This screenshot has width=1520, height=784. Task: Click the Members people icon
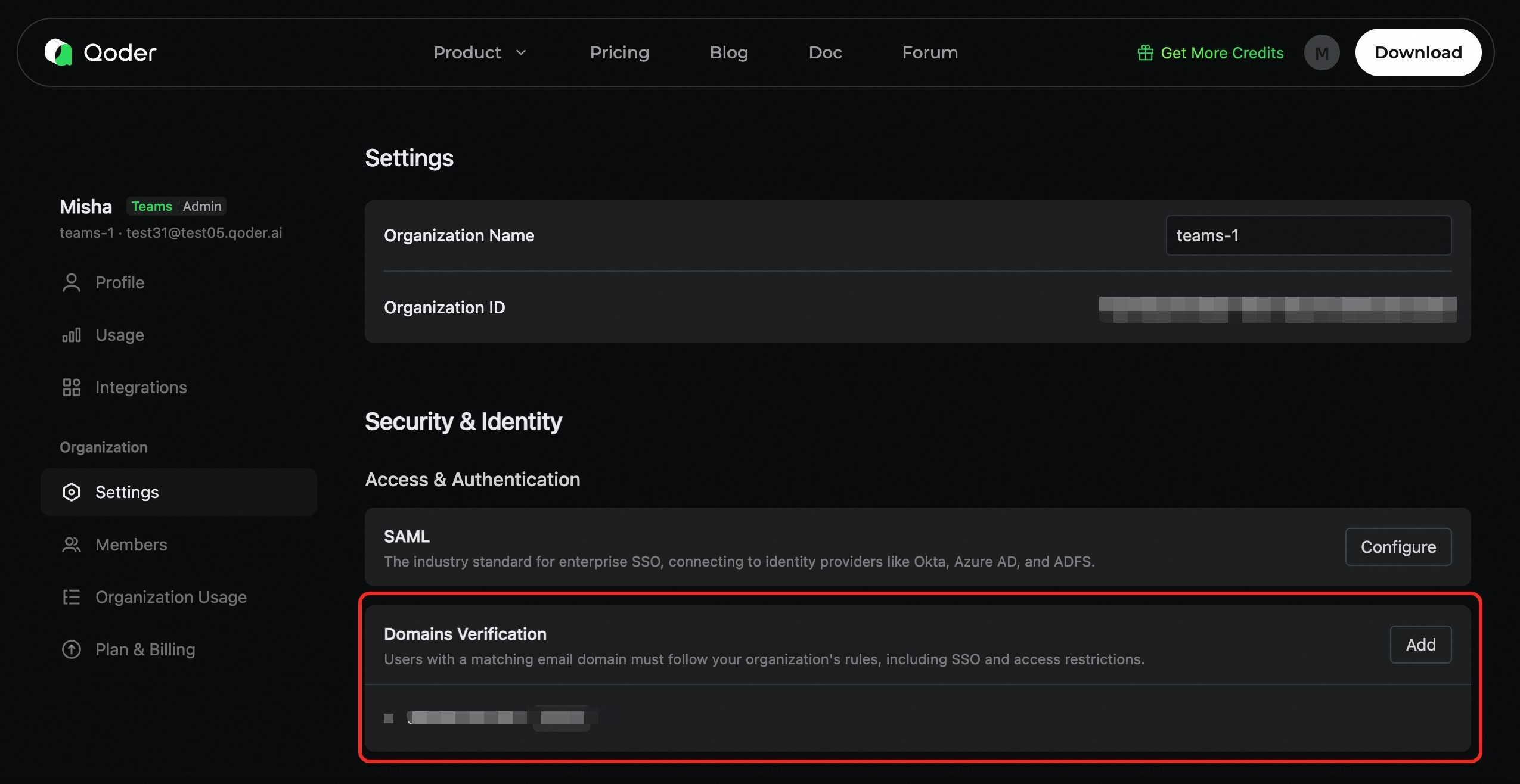(x=71, y=545)
